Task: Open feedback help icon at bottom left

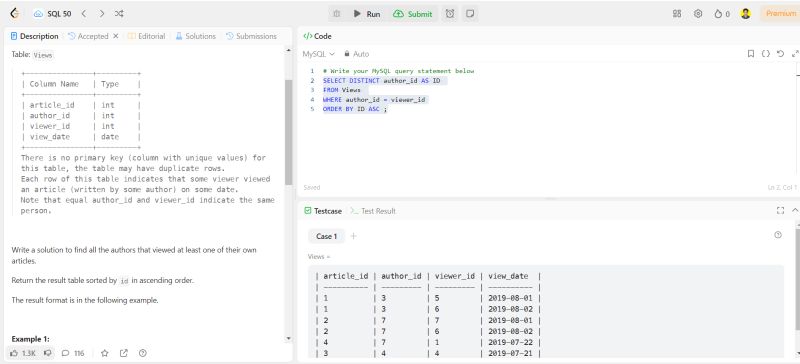Action: pyautogui.click(x=143, y=353)
